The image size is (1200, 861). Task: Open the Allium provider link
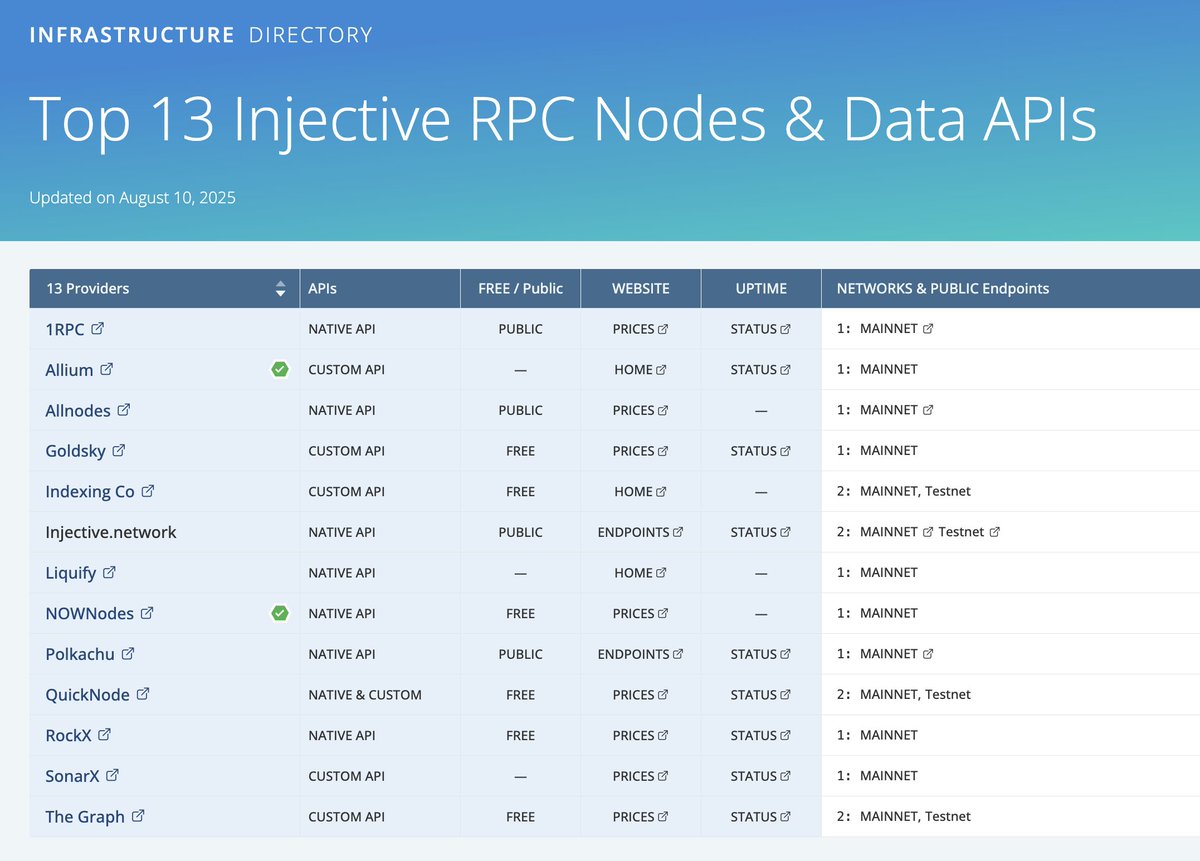(x=79, y=370)
